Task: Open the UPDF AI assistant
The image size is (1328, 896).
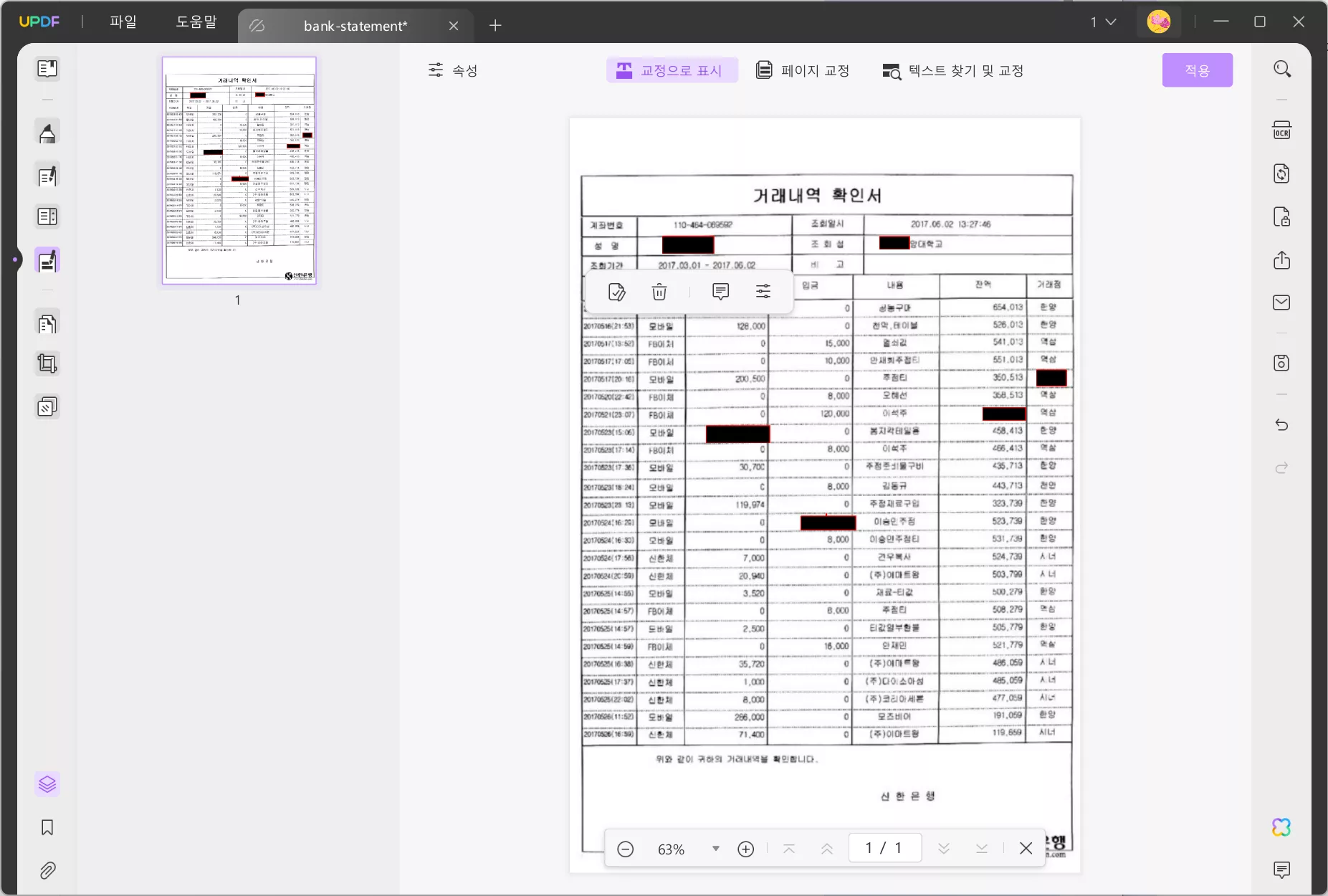Action: (x=1281, y=827)
